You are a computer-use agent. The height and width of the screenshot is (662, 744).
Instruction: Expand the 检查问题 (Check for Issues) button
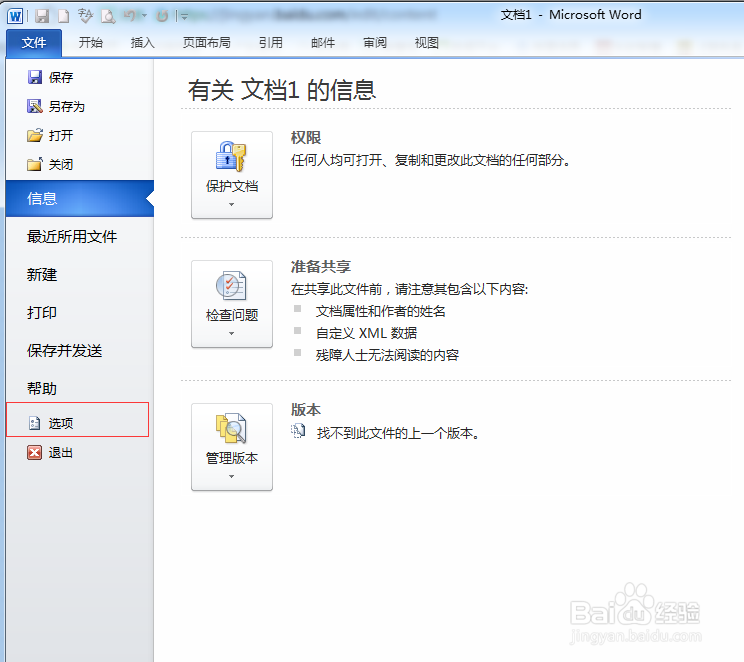pyautogui.click(x=232, y=304)
